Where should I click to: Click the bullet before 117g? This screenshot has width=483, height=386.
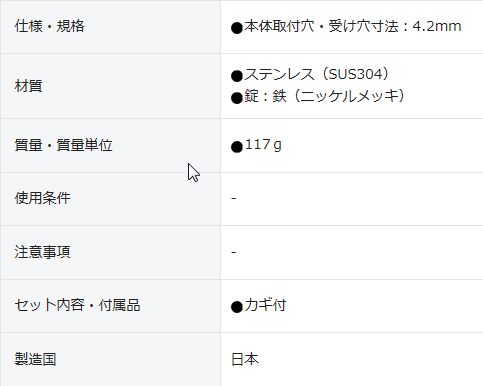[x=237, y=147]
